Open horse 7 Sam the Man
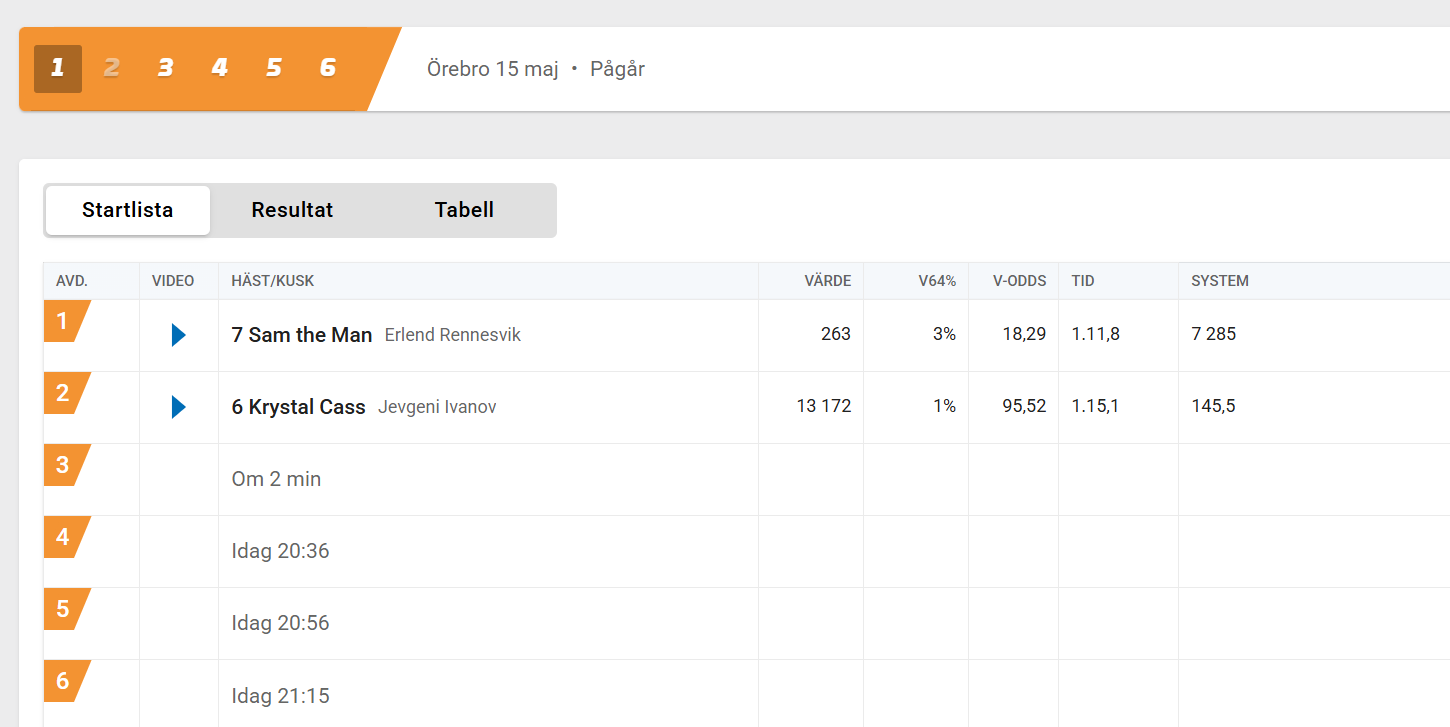Image resolution: width=1450 pixels, height=727 pixels. [302, 335]
